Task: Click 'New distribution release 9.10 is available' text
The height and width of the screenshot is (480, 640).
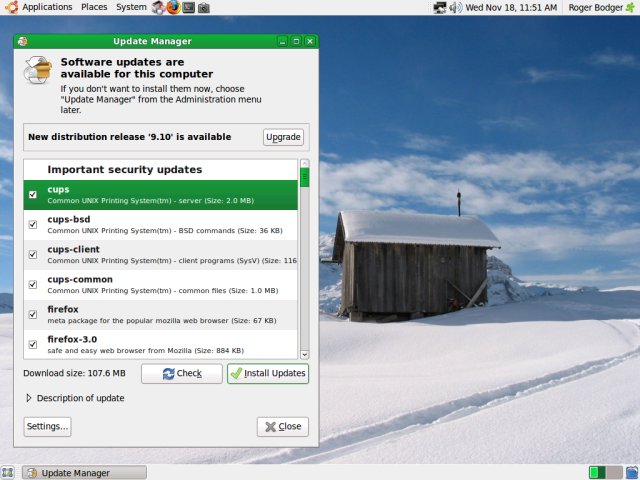Action: pos(129,137)
